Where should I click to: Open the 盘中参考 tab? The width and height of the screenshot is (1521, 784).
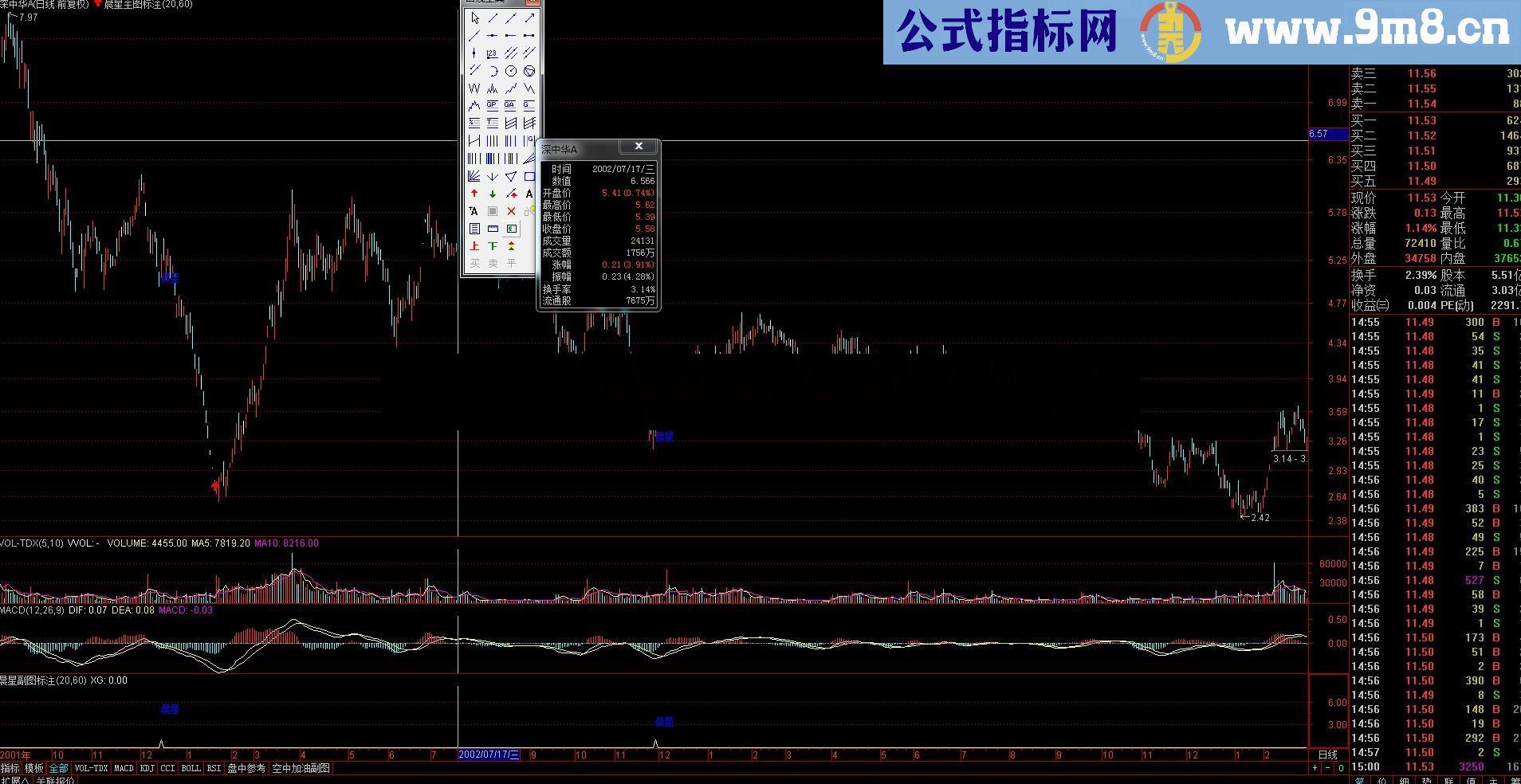click(246, 768)
